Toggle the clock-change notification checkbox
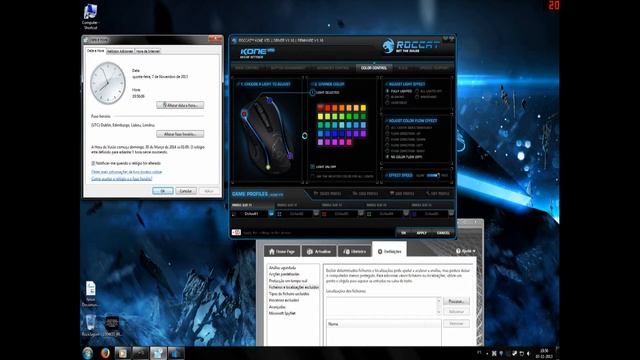The image size is (640, 360). tap(93, 163)
